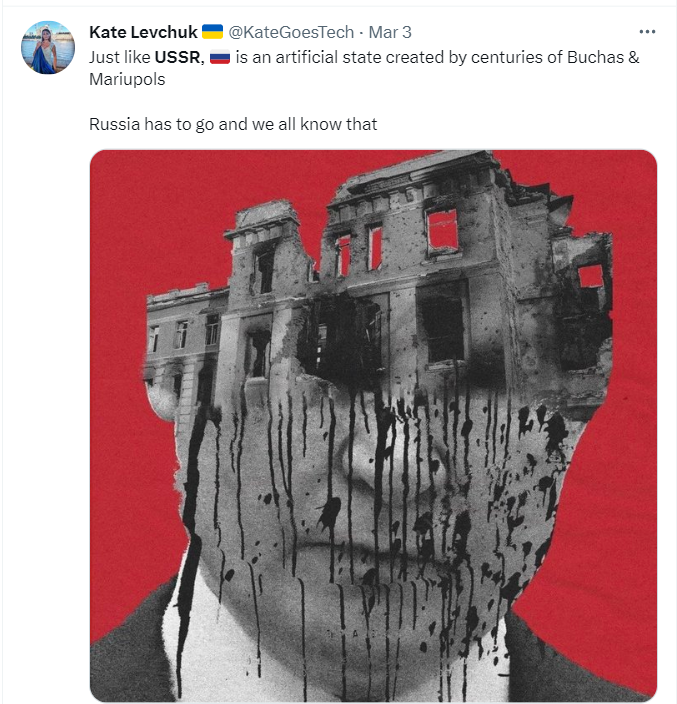Open the tweet via the Mar 3 timestamp

coord(390,32)
